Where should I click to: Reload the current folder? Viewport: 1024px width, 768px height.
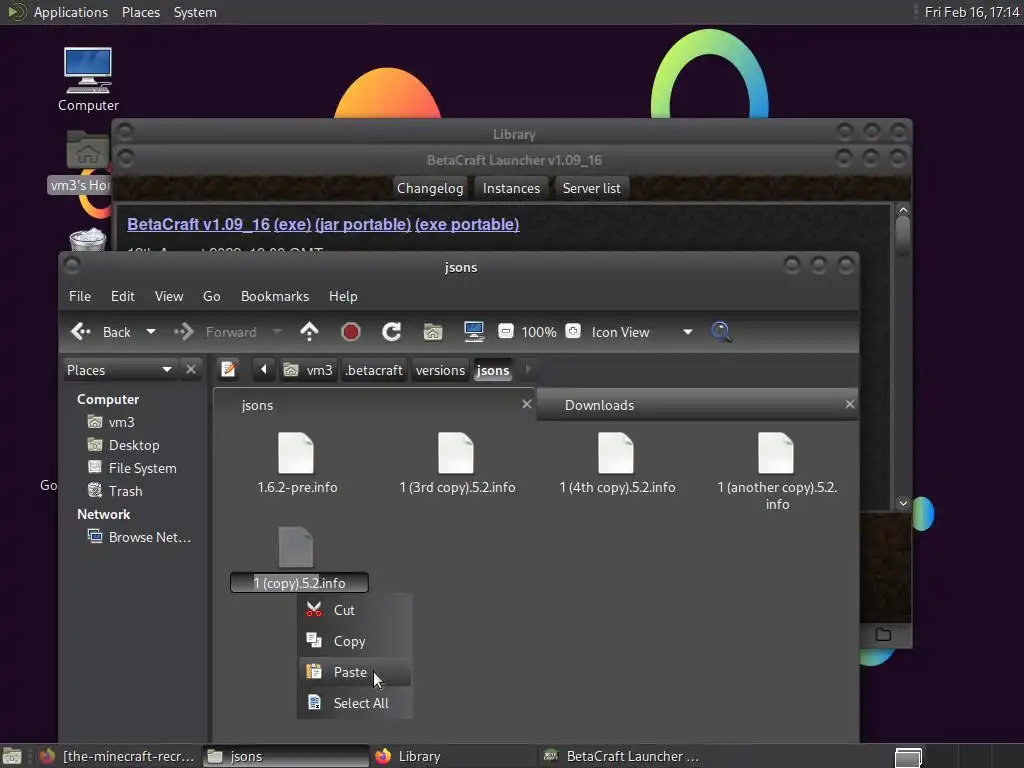pos(391,332)
